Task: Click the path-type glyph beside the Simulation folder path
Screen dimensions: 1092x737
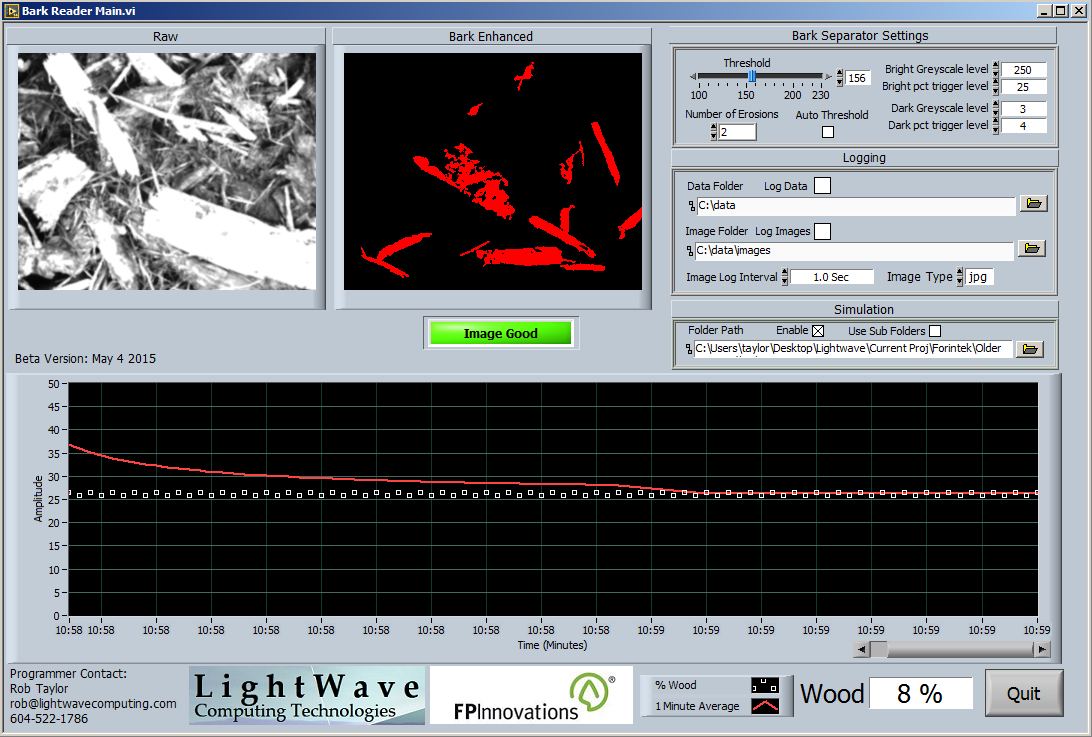Action: click(689, 349)
